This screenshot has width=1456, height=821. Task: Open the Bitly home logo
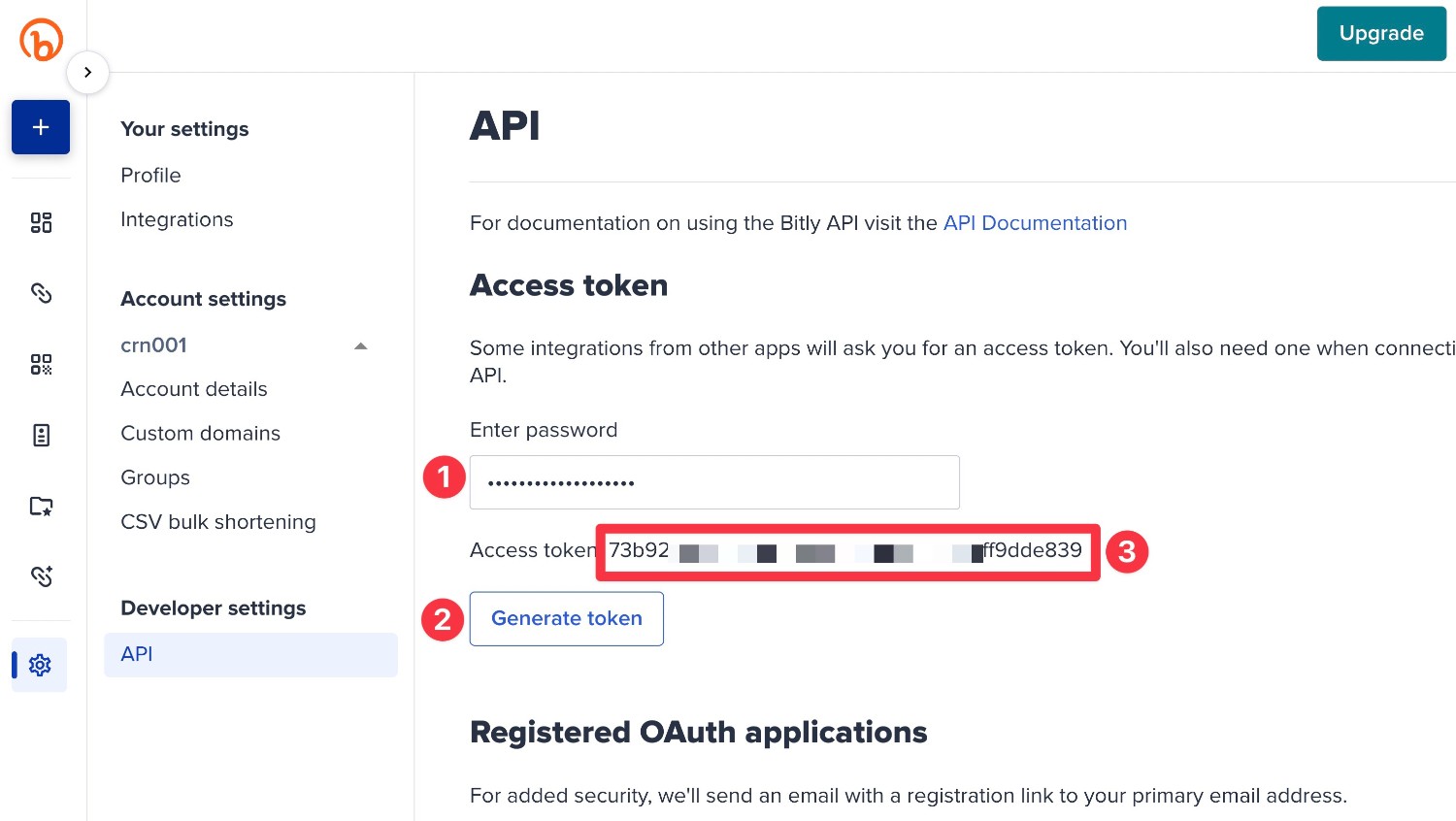pyautogui.click(x=41, y=40)
